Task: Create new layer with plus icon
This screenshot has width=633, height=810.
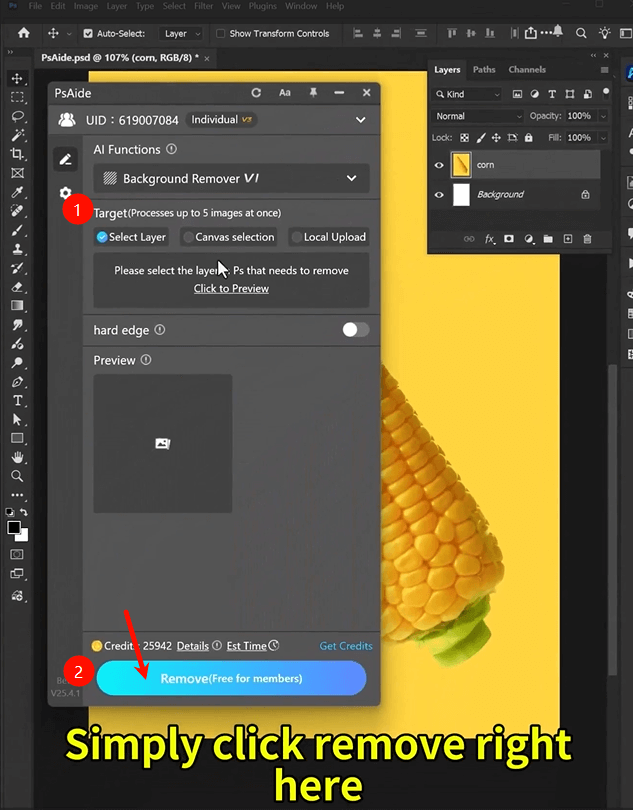Action: (568, 239)
